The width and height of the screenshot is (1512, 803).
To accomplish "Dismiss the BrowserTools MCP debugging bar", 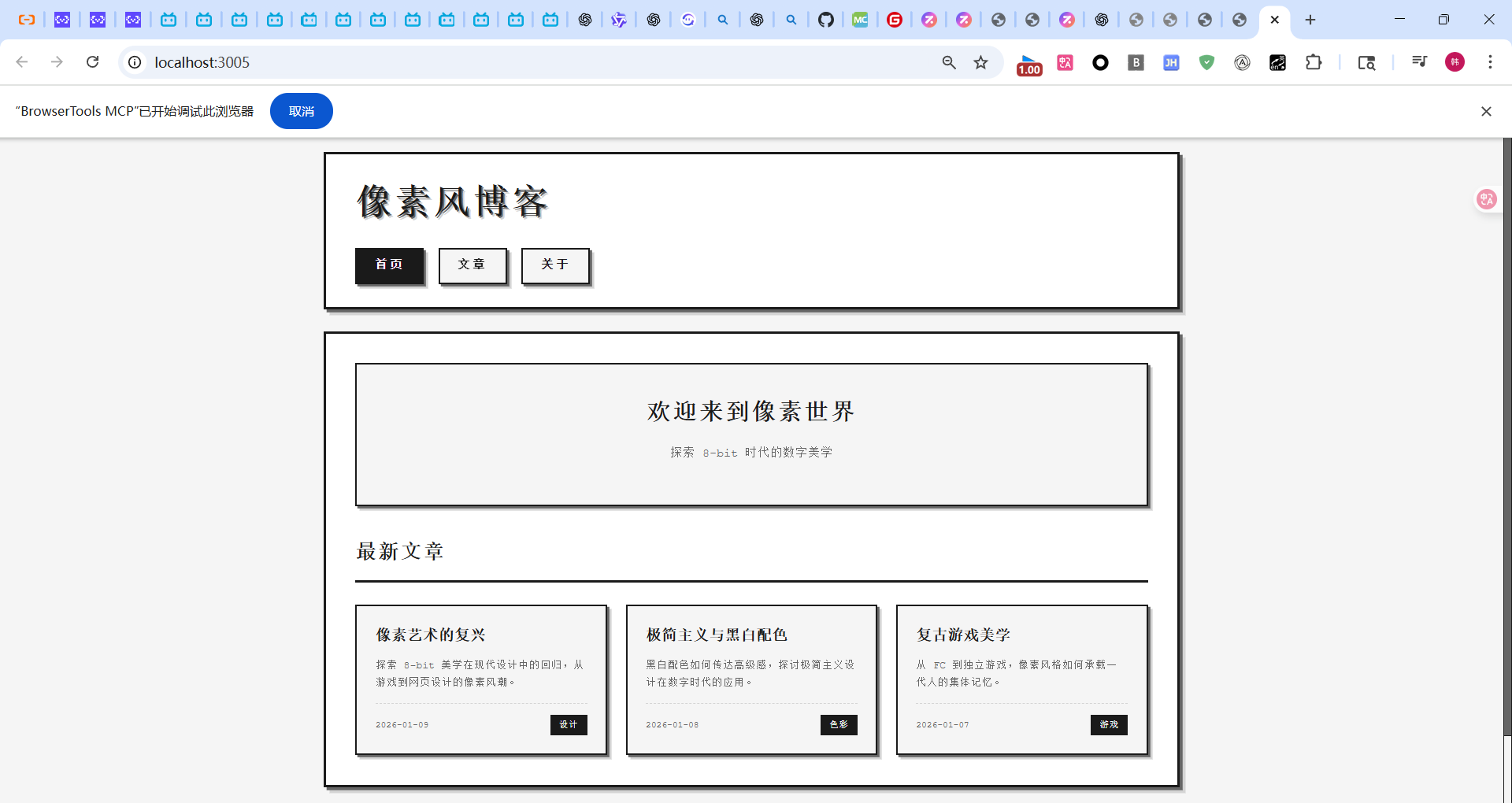I will [x=1486, y=111].
